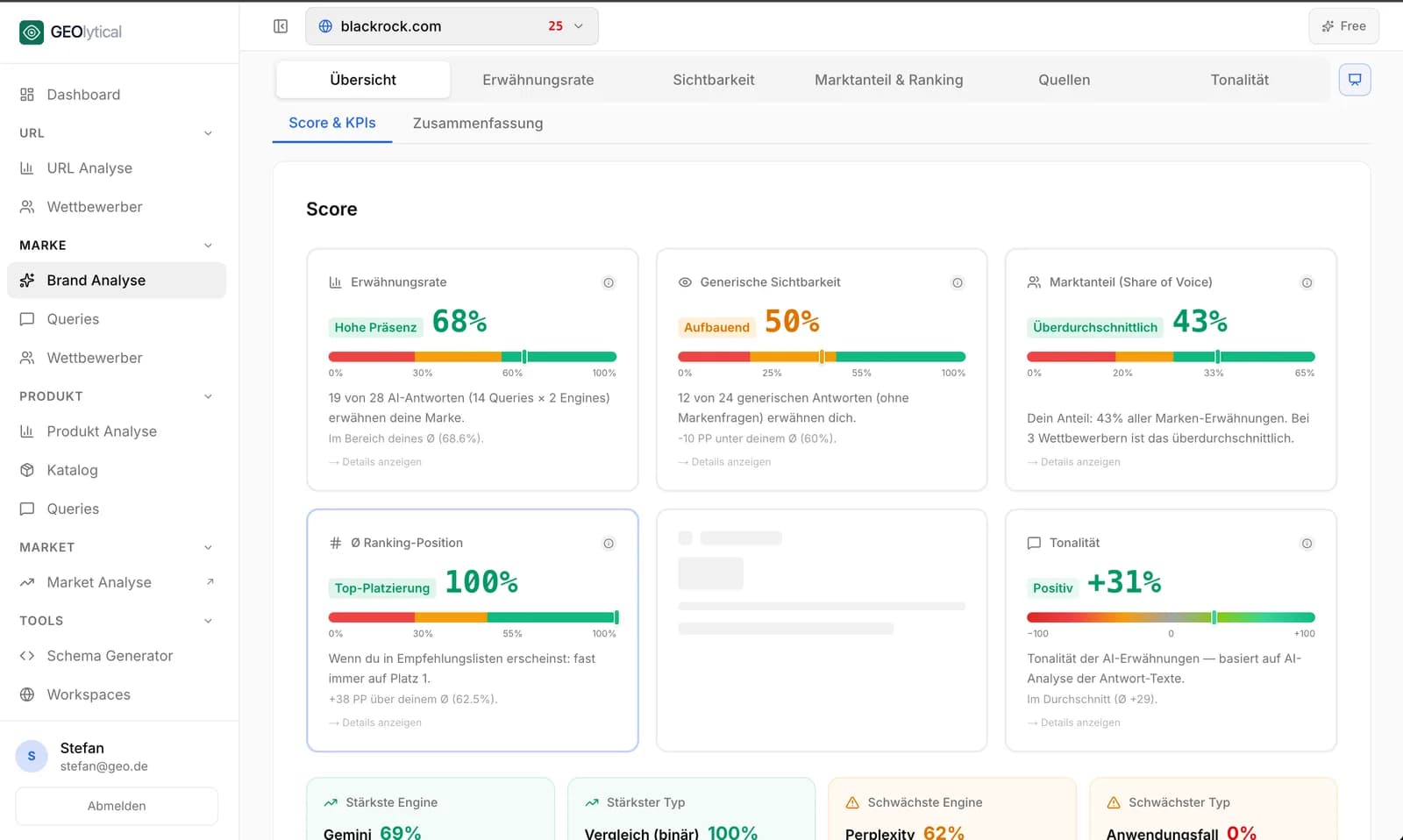The height and width of the screenshot is (840, 1403).
Task: Open Queries under the PRODUKT section
Action: pyautogui.click(x=117, y=509)
